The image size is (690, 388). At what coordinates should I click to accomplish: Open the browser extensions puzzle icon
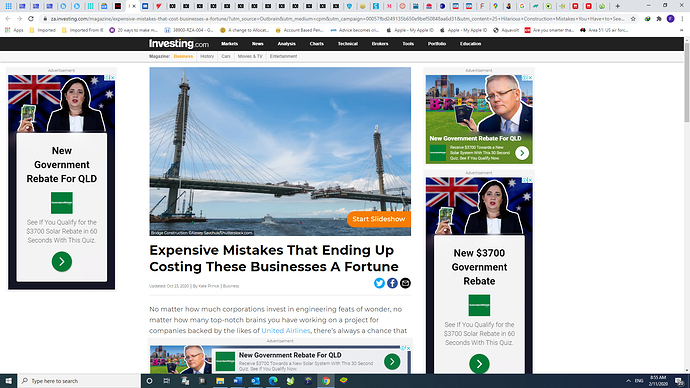tap(659, 19)
